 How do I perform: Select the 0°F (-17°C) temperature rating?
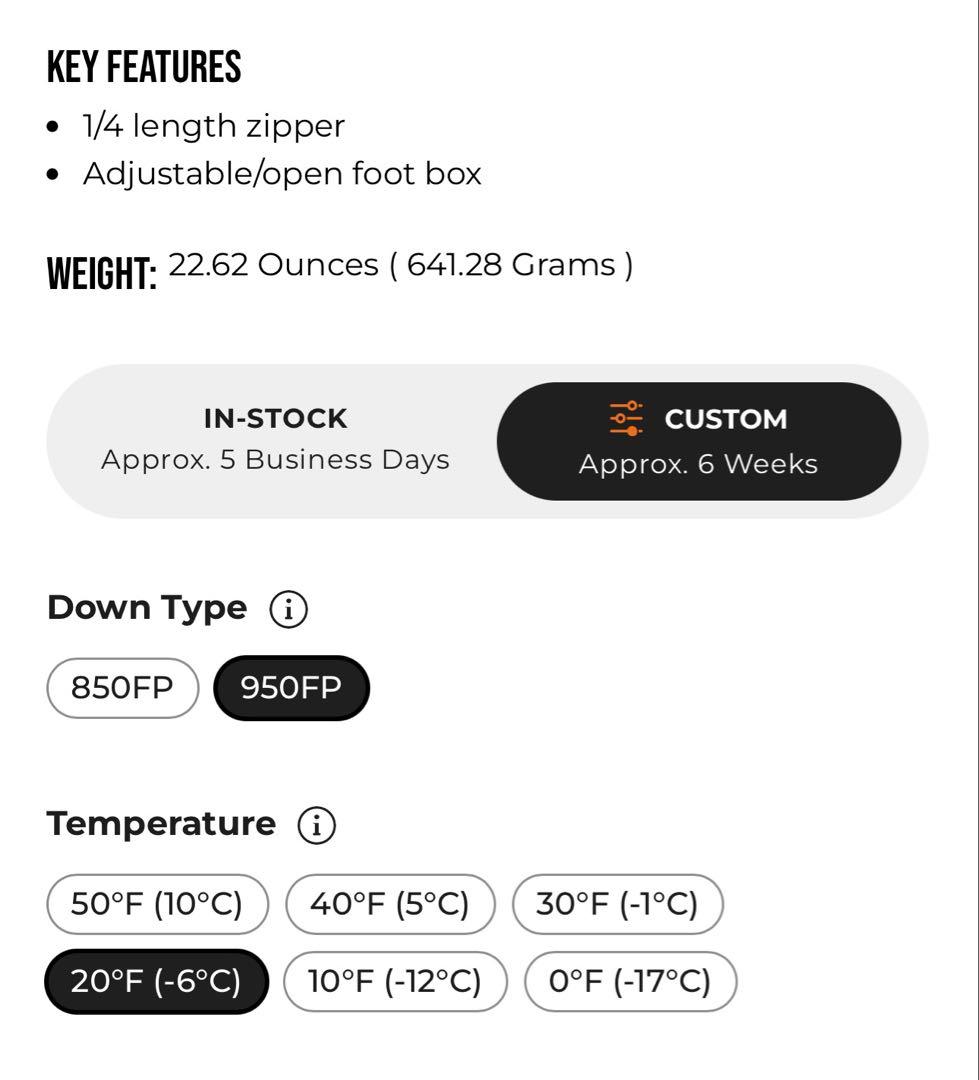coord(630,982)
